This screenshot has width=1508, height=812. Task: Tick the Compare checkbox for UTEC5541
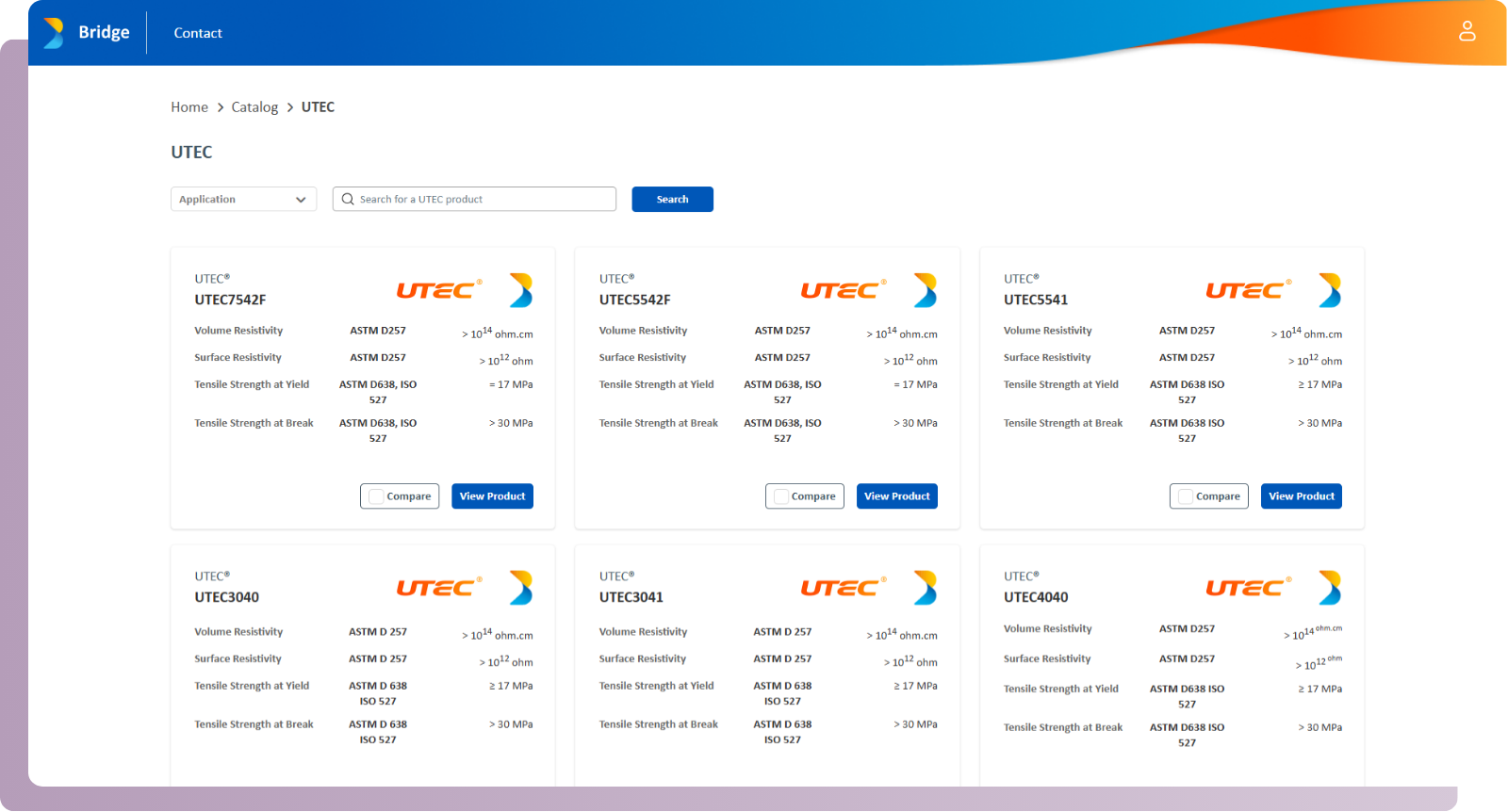tap(1186, 496)
